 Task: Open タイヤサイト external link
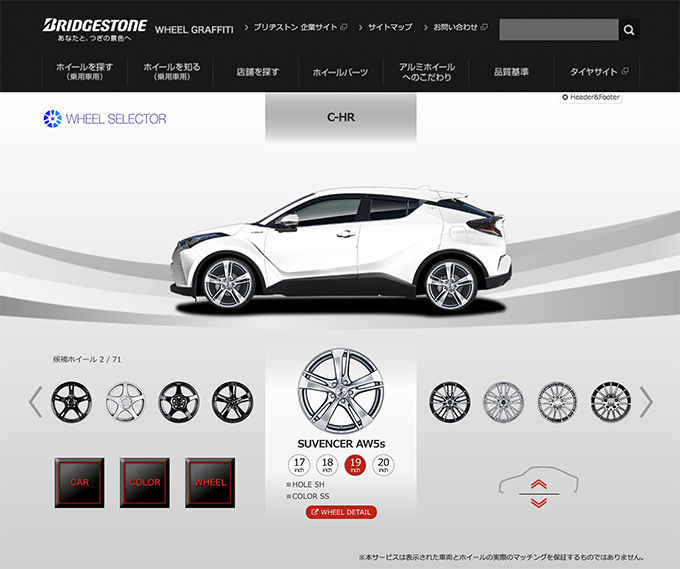click(x=598, y=72)
